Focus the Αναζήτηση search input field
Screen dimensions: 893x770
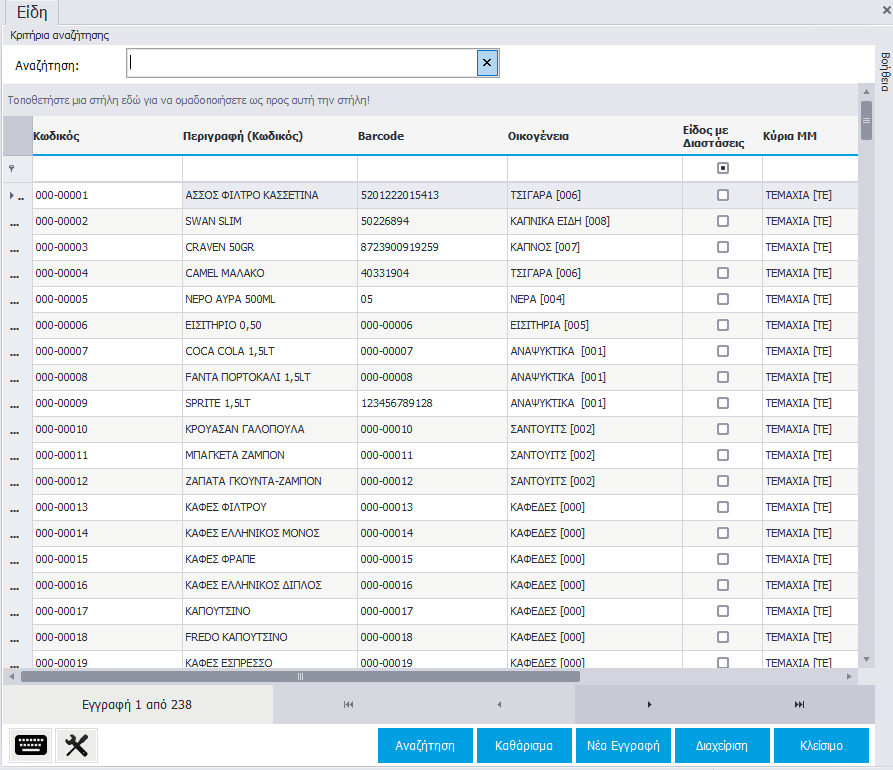[x=300, y=64]
